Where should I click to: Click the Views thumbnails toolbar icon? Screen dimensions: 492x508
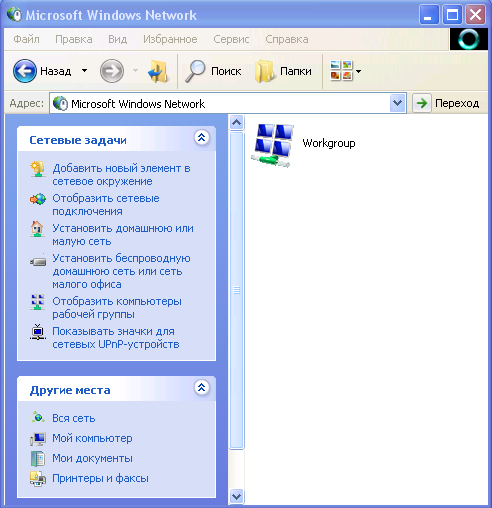(x=341, y=70)
